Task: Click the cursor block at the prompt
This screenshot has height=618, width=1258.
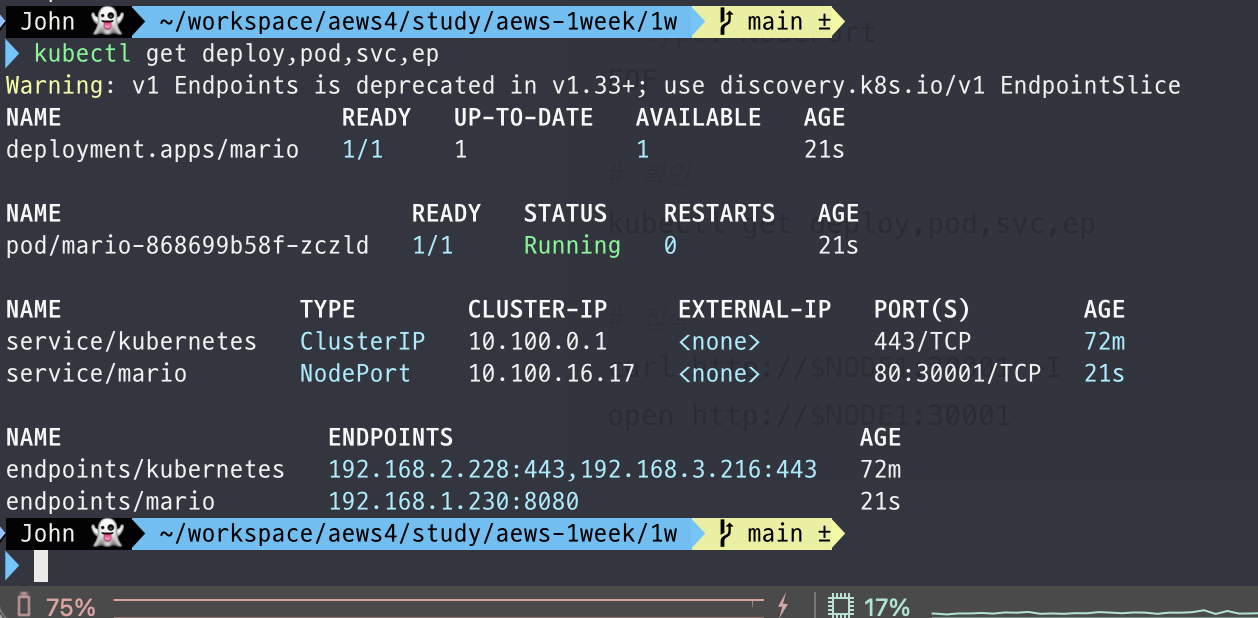Action: (41, 565)
